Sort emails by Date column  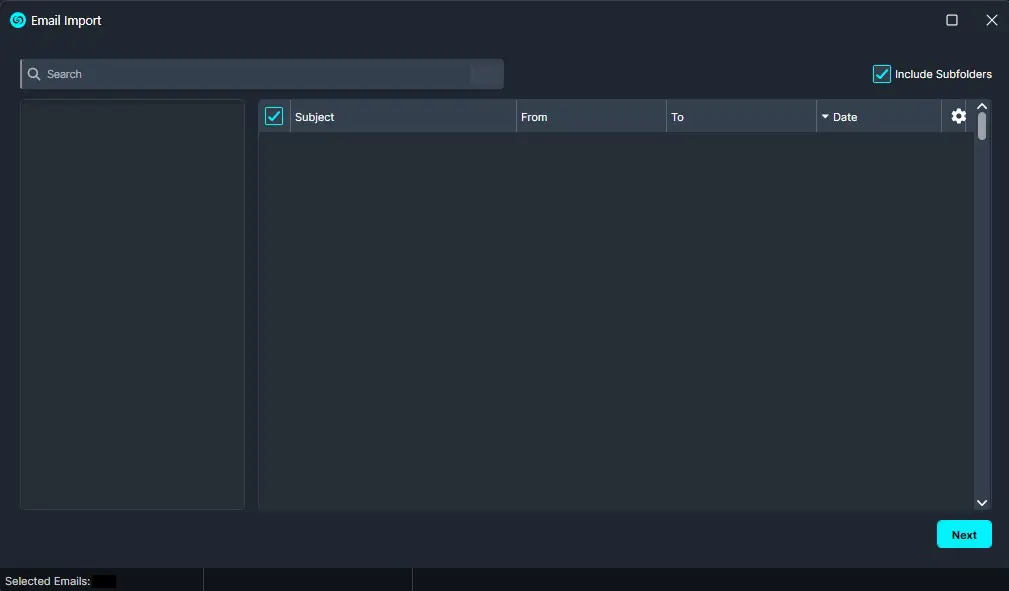(878, 117)
